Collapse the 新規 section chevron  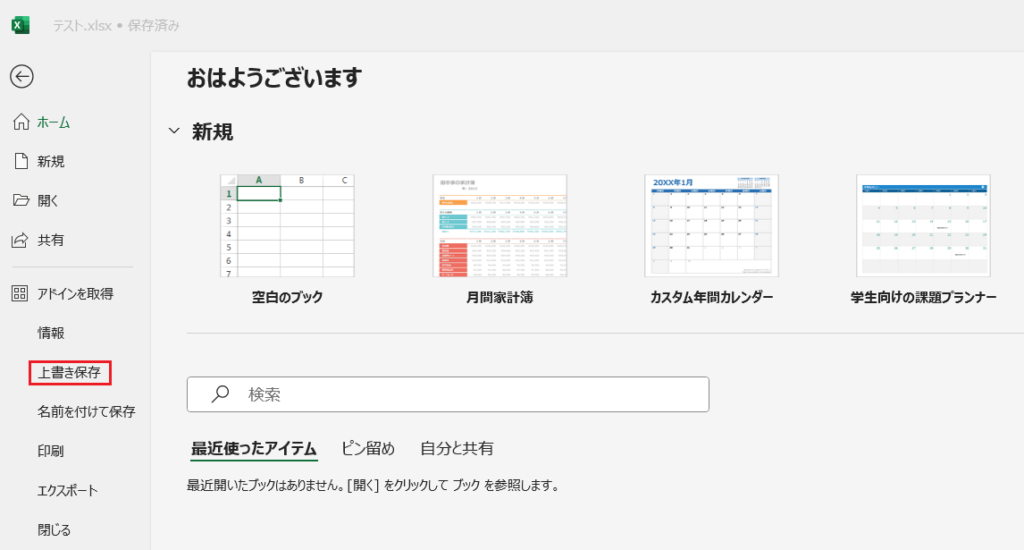(174, 131)
